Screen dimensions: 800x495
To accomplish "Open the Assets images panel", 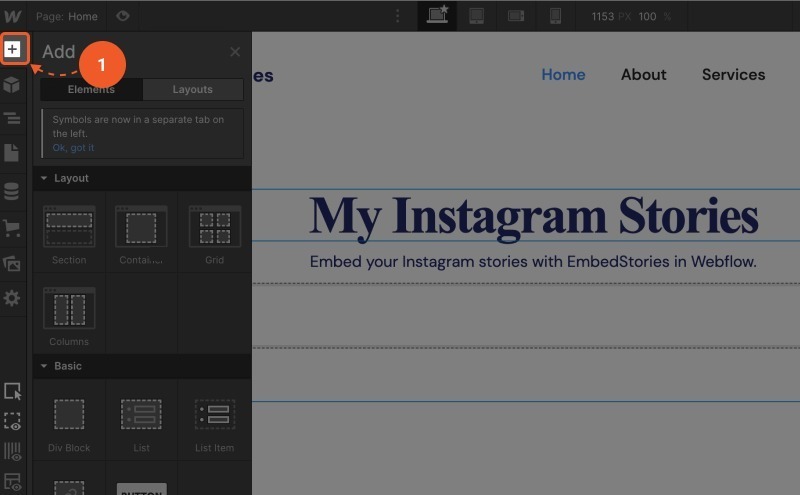I will [x=12, y=263].
